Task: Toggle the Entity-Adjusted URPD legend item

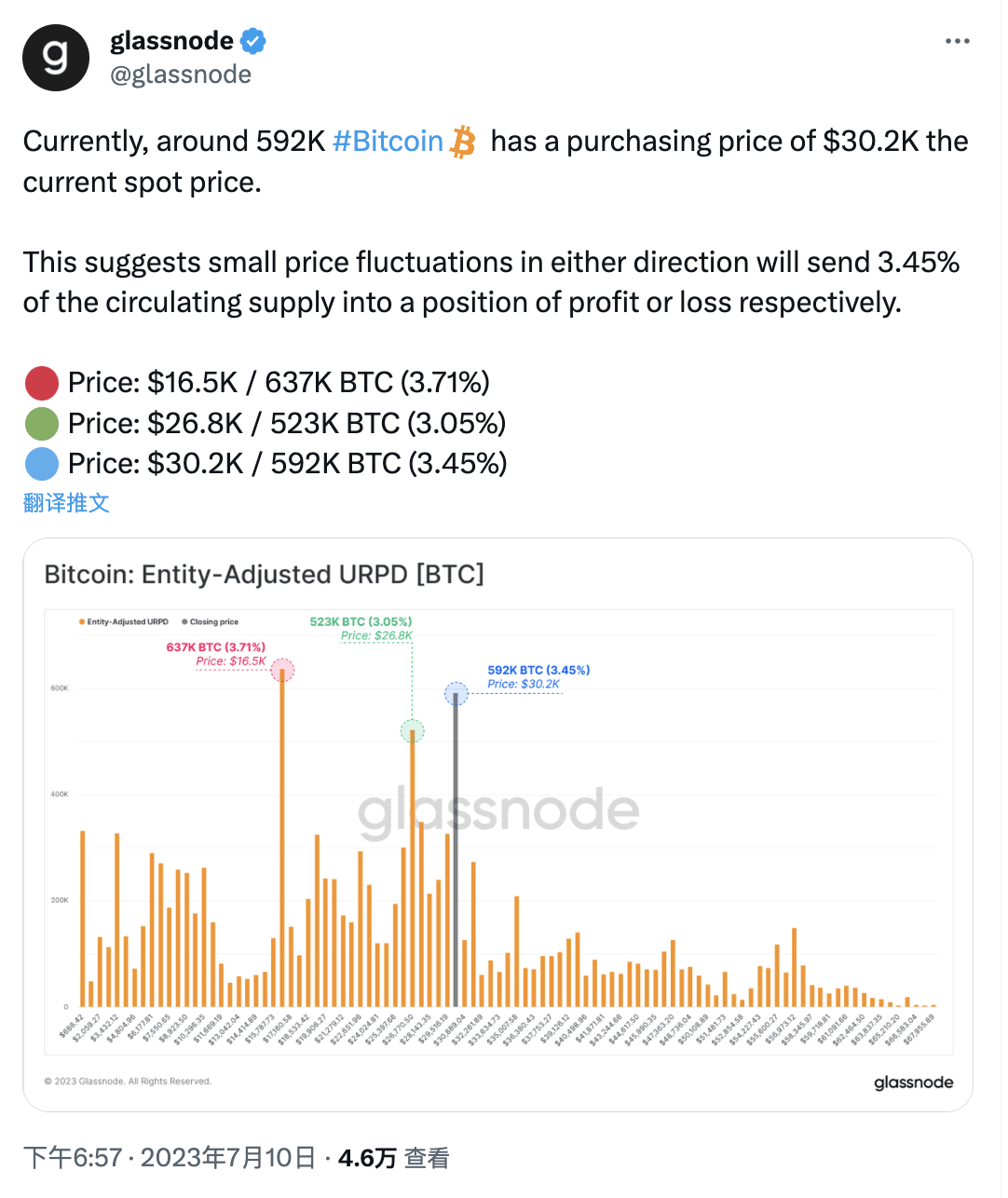Action: coord(124,620)
